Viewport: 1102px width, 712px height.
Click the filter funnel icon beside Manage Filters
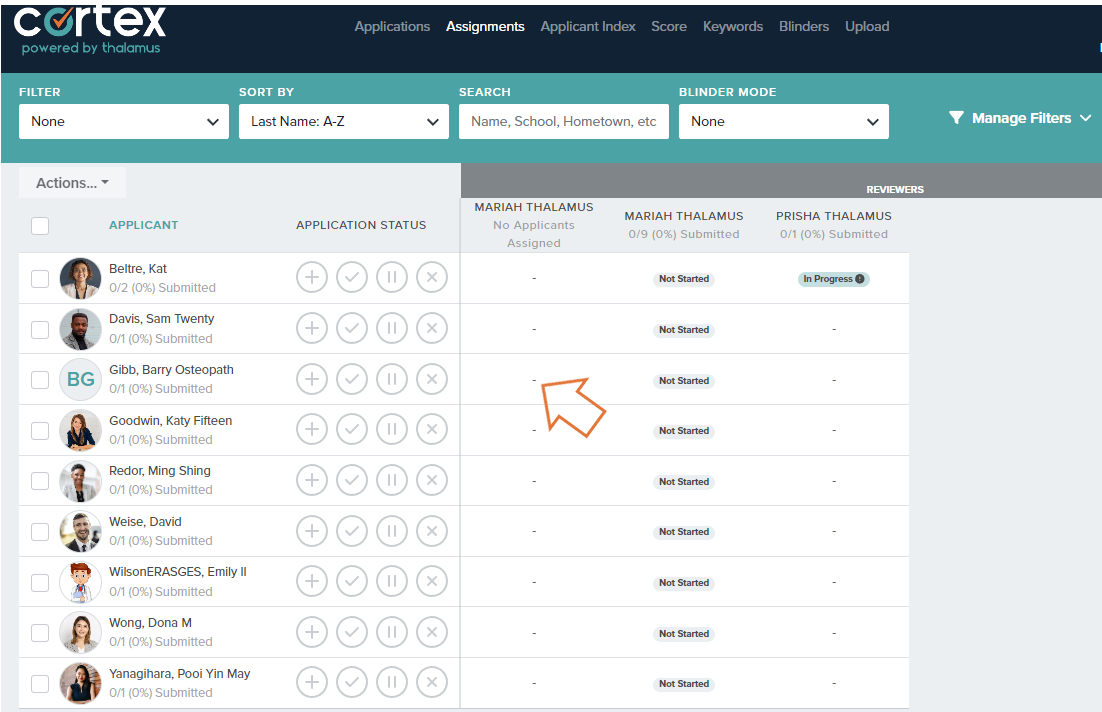pyautogui.click(x=955, y=117)
